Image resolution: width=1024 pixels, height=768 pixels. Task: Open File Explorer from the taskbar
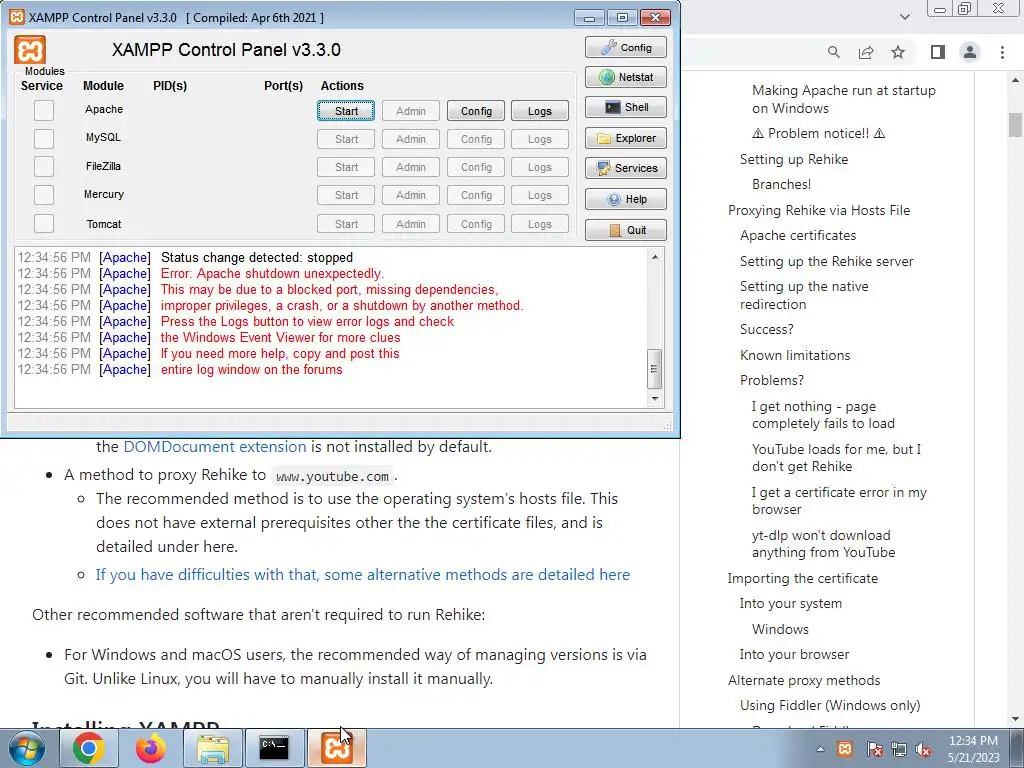213,748
